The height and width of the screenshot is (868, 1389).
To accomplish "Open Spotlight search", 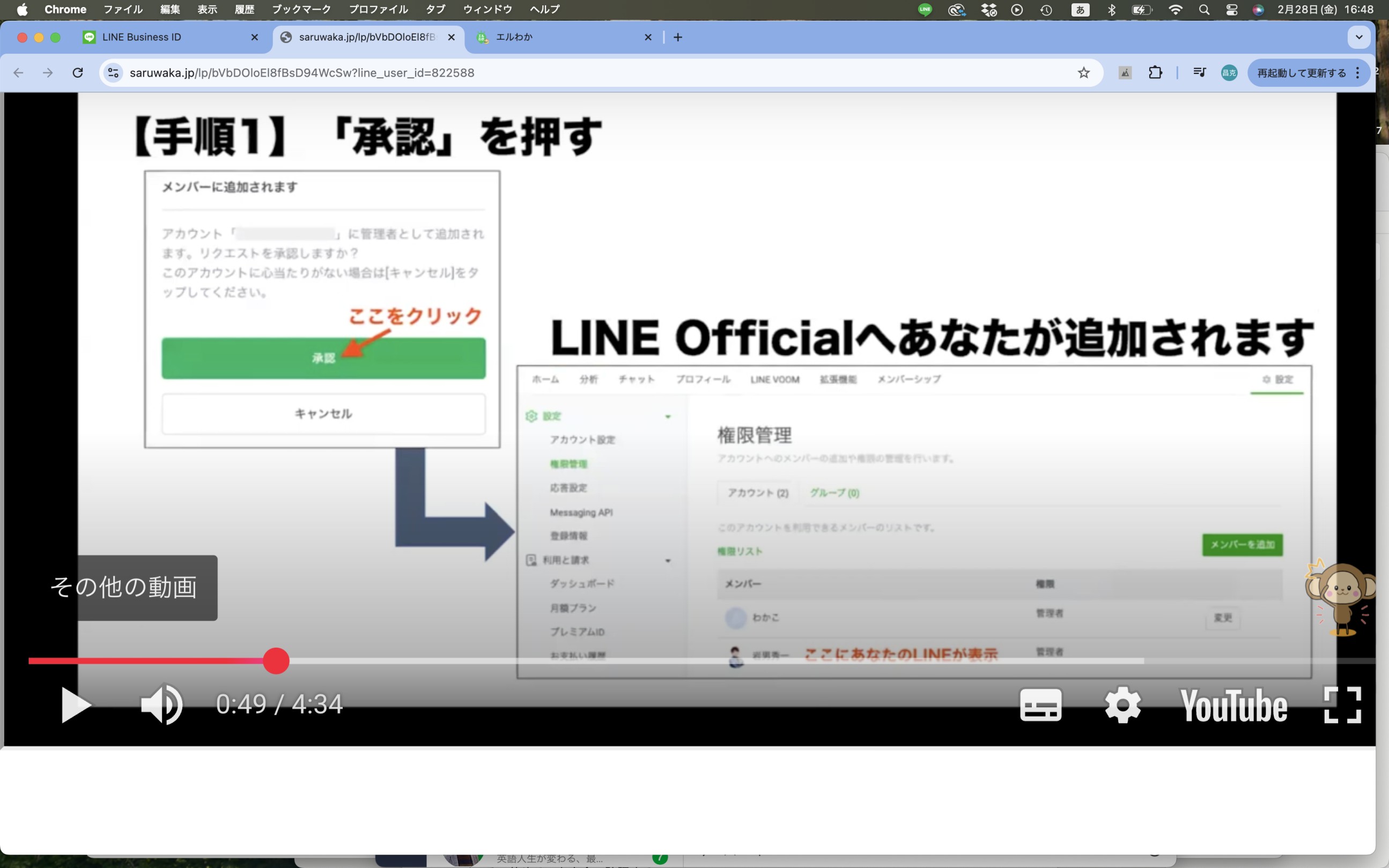I will [x=1204, y=10].
